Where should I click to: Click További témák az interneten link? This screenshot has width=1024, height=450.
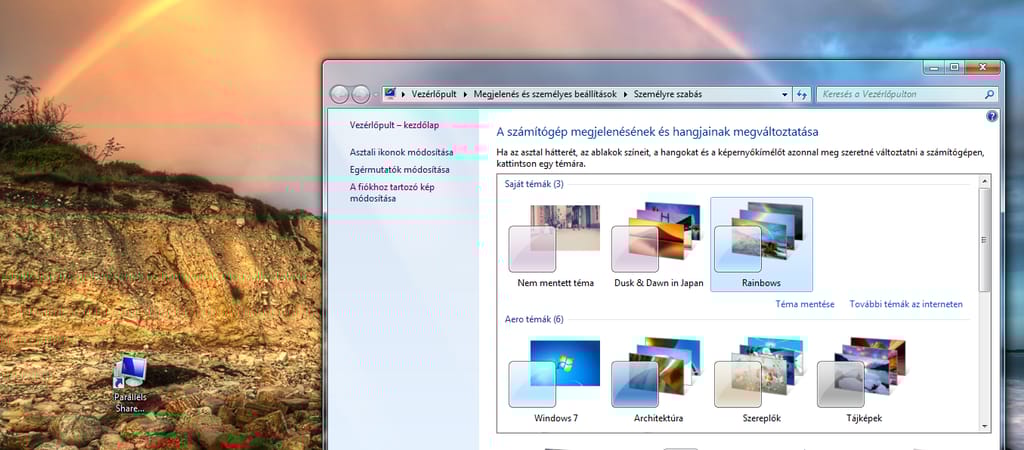pos(906,304)
